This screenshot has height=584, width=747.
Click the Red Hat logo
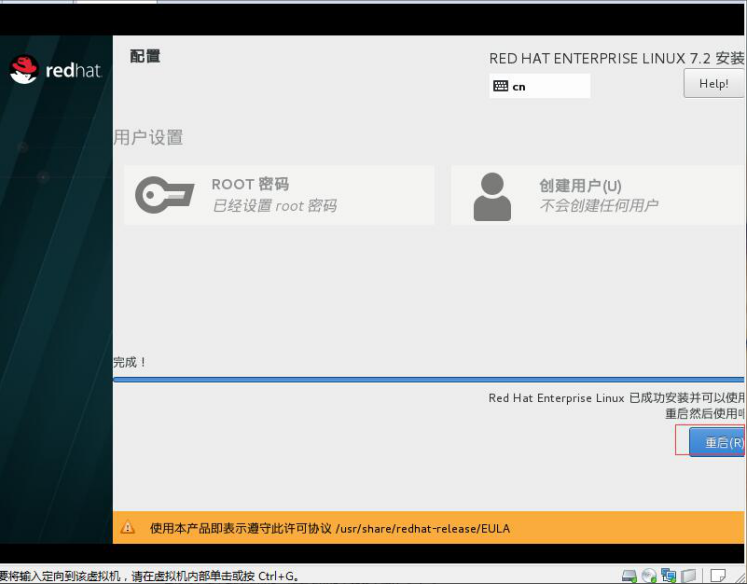point(55,70)
